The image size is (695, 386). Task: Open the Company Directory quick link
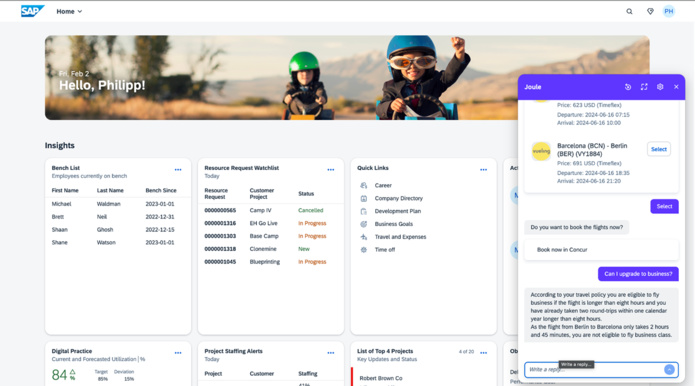[x=398, y=199]
